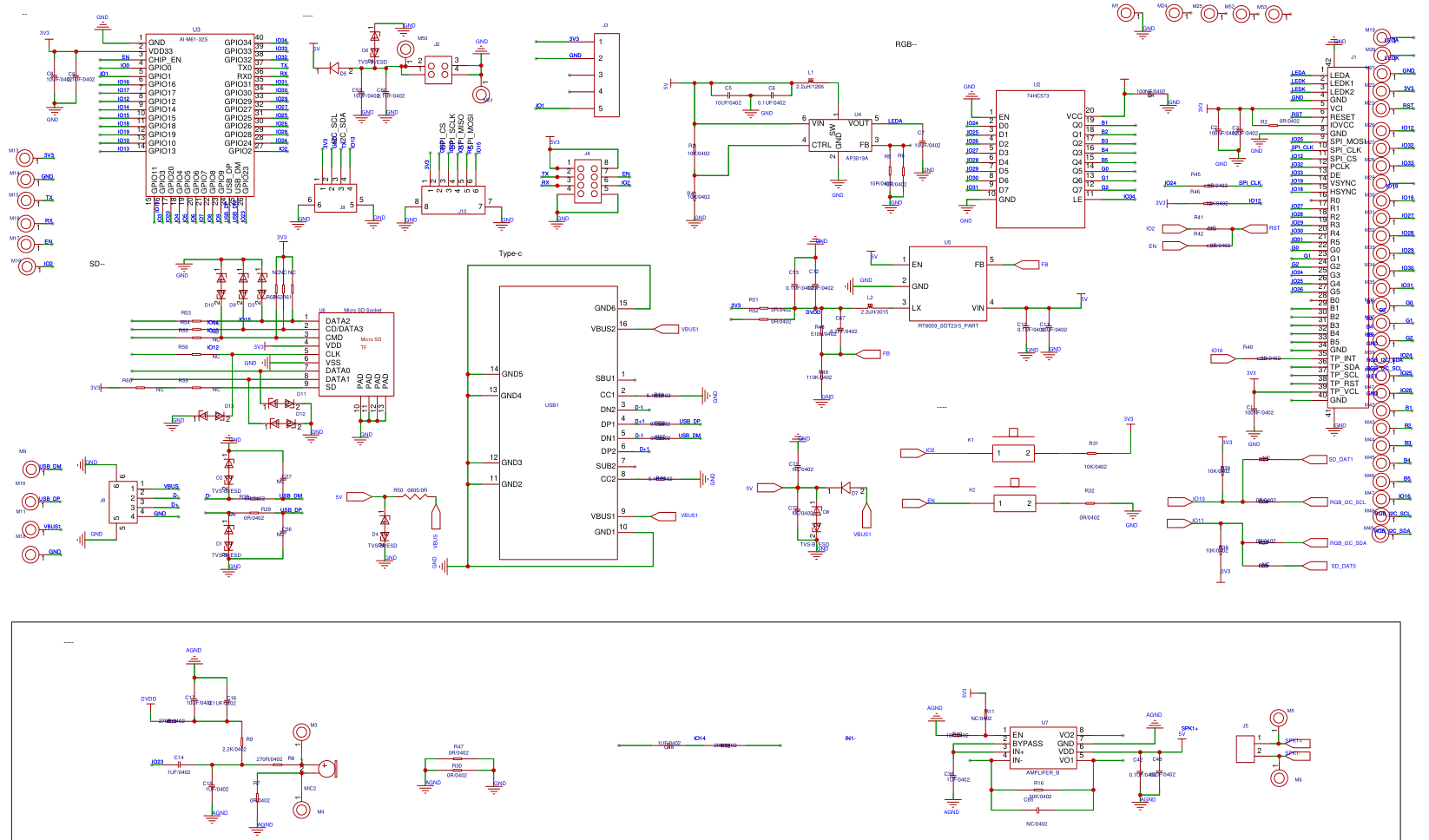Viewport: 1429px width, 840px height.
Task: Select the J10 SPI connector symbol
Action: (453, 199)
